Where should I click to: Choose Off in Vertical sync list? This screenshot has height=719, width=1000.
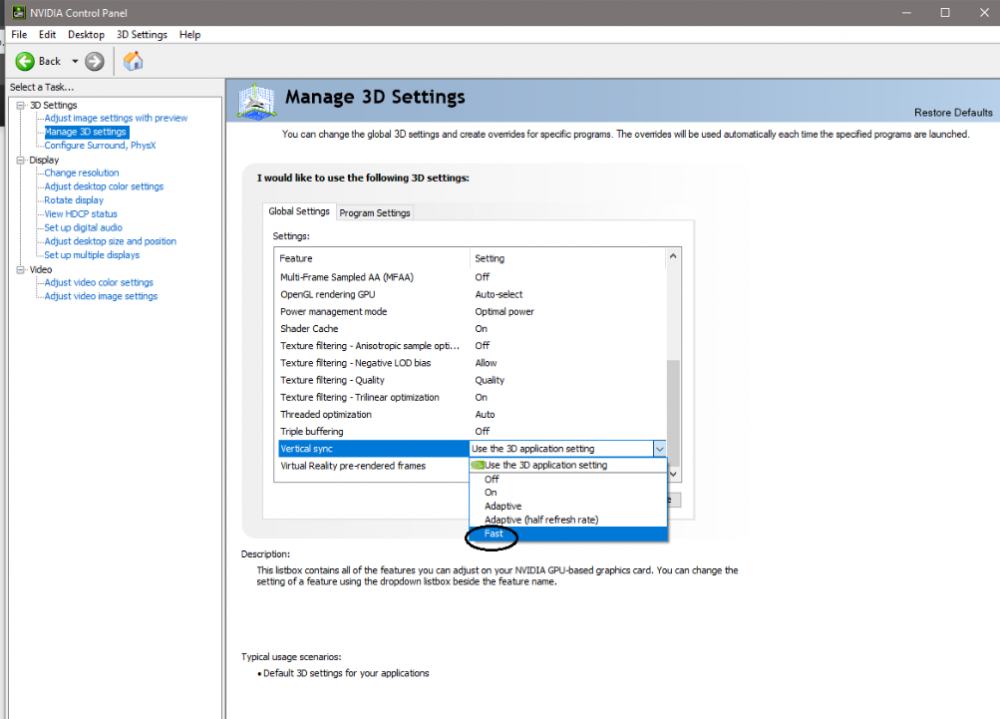568,479
